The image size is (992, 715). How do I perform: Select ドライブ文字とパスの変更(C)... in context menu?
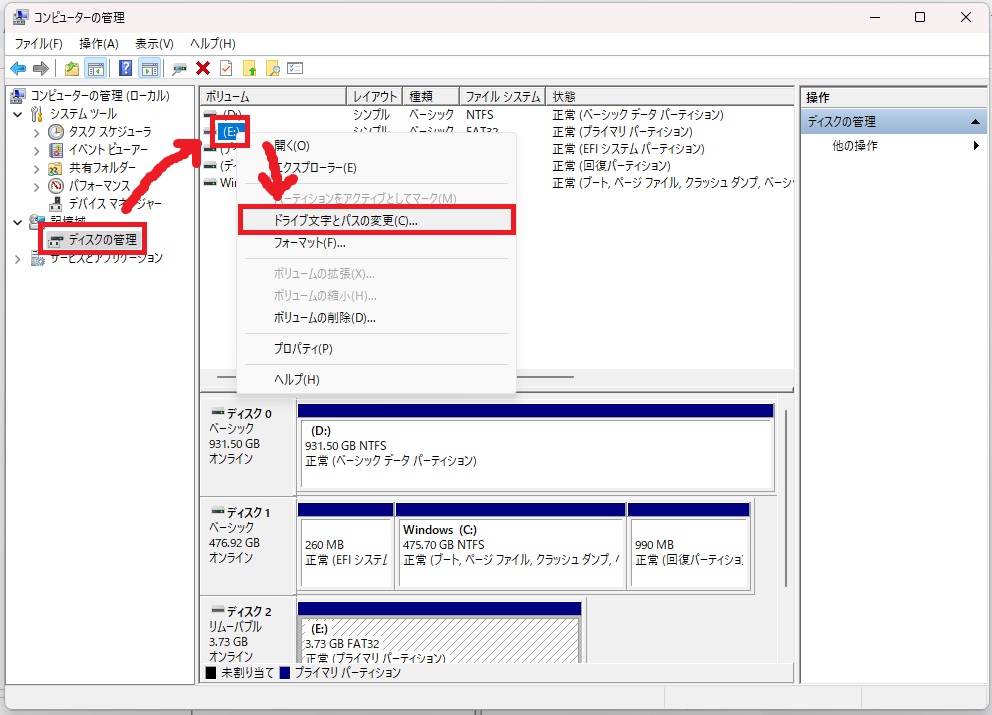tap(346, 220)
